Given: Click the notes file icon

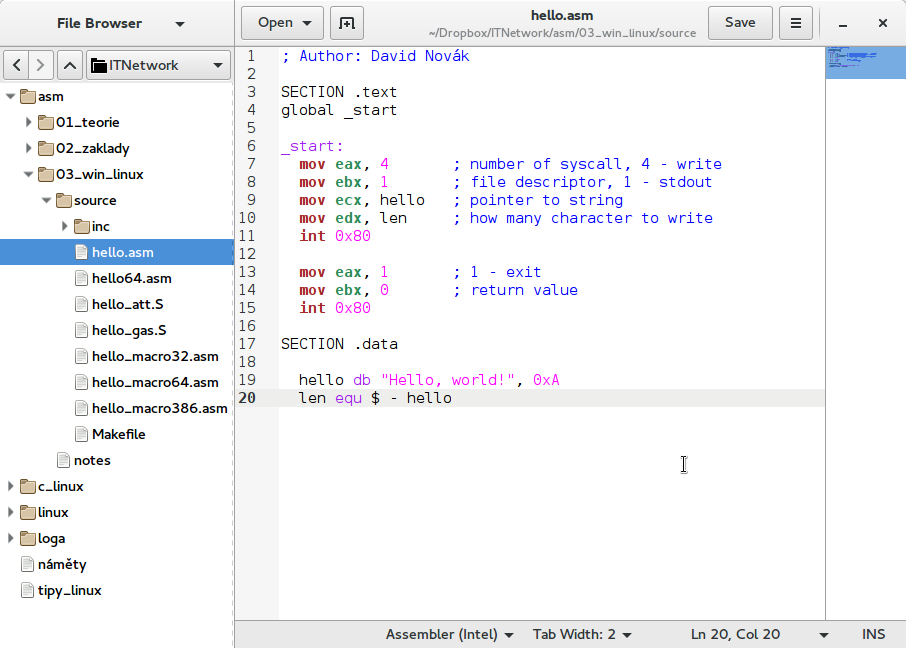Looking at the screenshot, I should click(64, 460).
